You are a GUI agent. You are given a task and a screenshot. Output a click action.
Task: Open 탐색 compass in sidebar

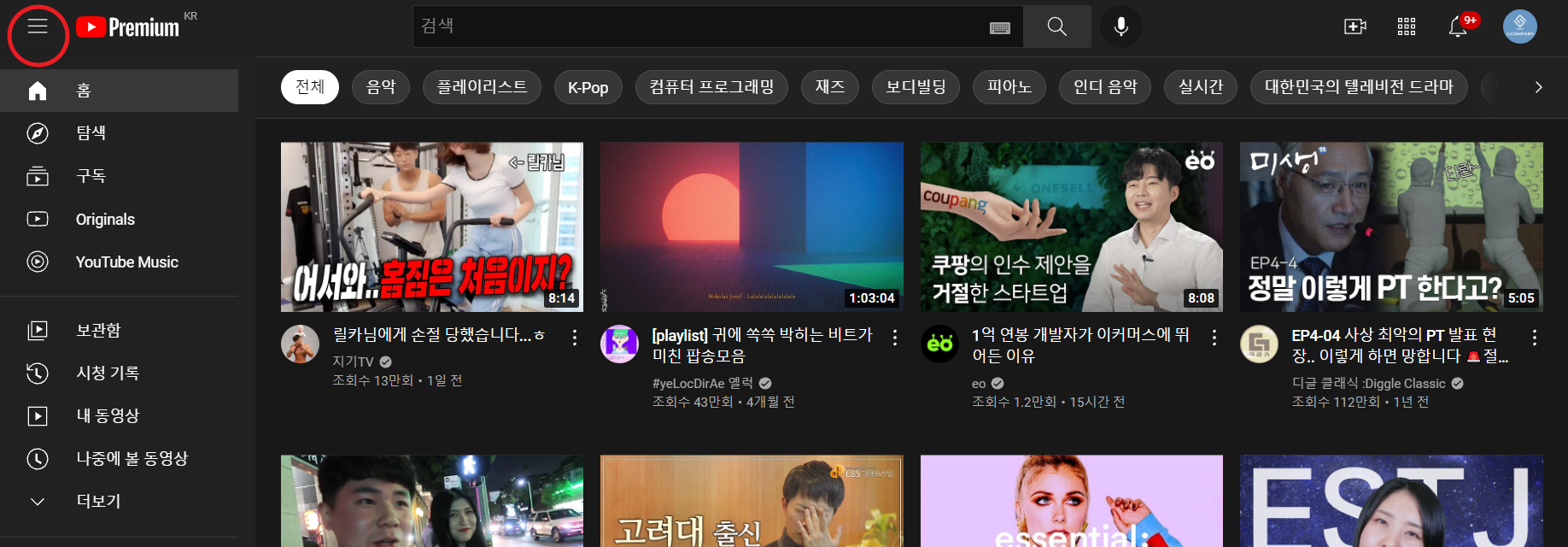point(120,133)
